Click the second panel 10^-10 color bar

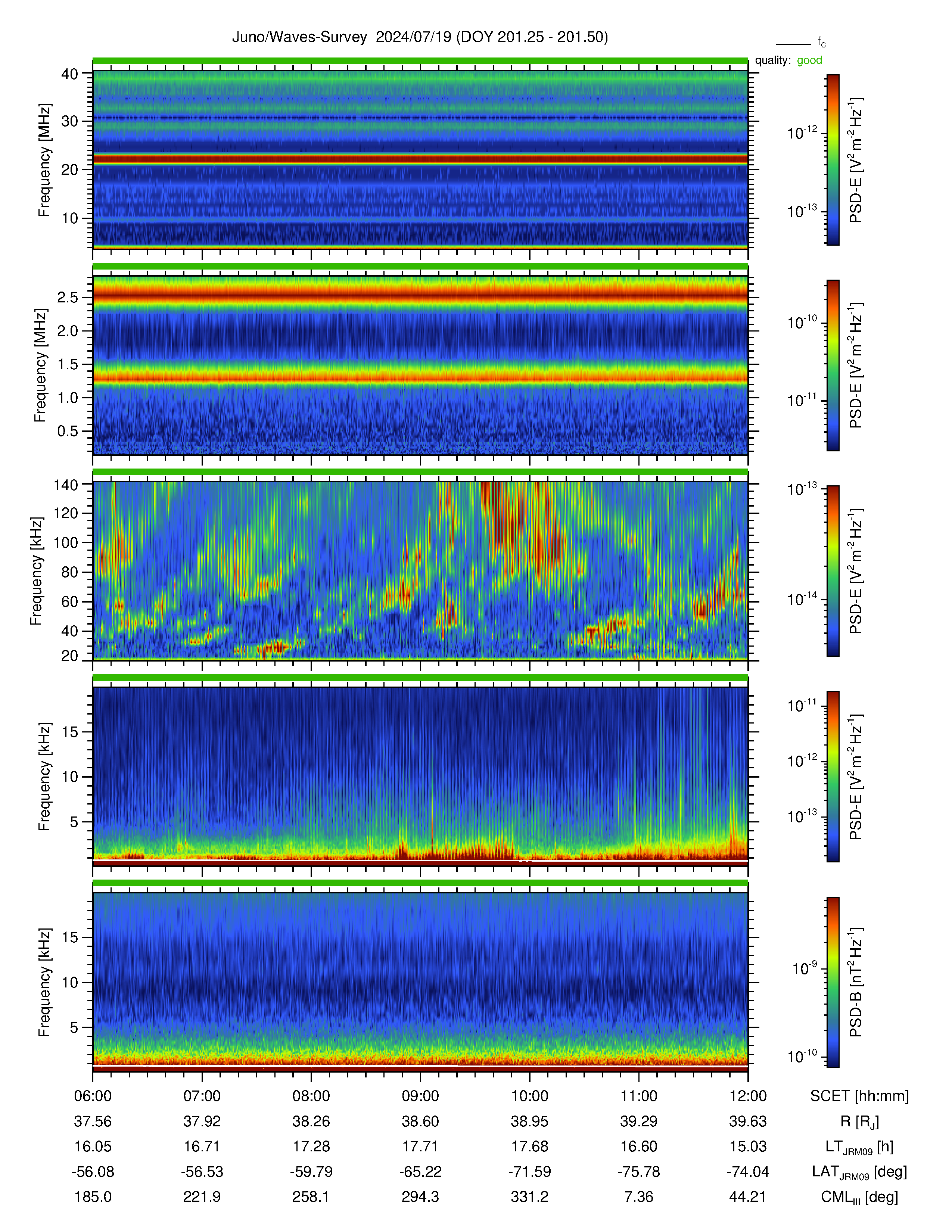pos(833,365)
